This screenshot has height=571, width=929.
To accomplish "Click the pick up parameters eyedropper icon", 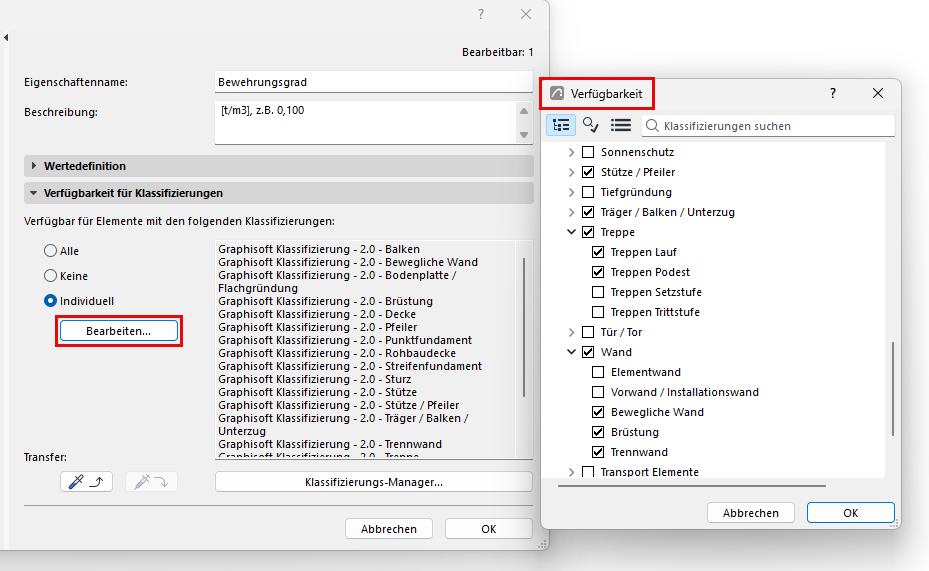I will [87, 482].
